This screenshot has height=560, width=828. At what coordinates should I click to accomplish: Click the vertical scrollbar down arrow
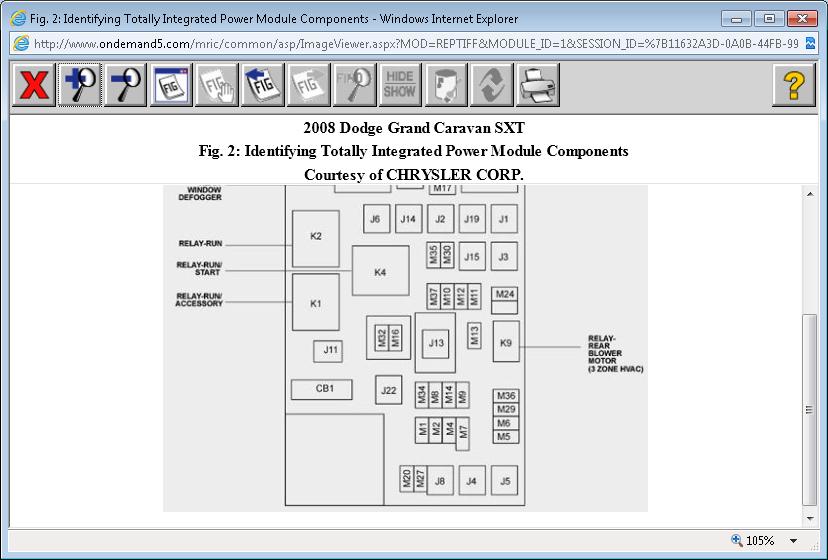pyautogui.click(x=810, y=519)
